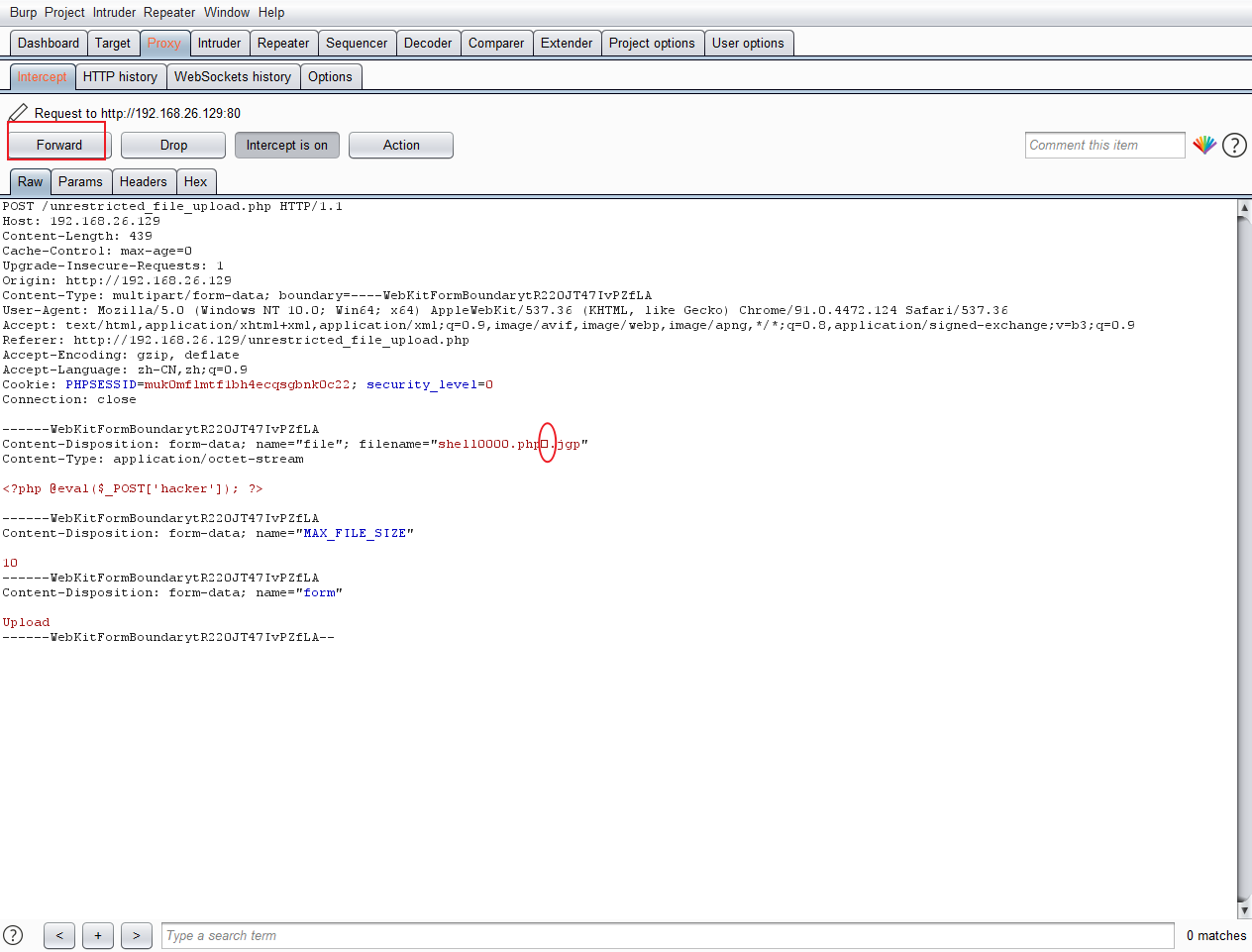The height and width of the screenshot is (952, 1252).
Task: Click the Accept-Language header line
Action: click(125, 370)
